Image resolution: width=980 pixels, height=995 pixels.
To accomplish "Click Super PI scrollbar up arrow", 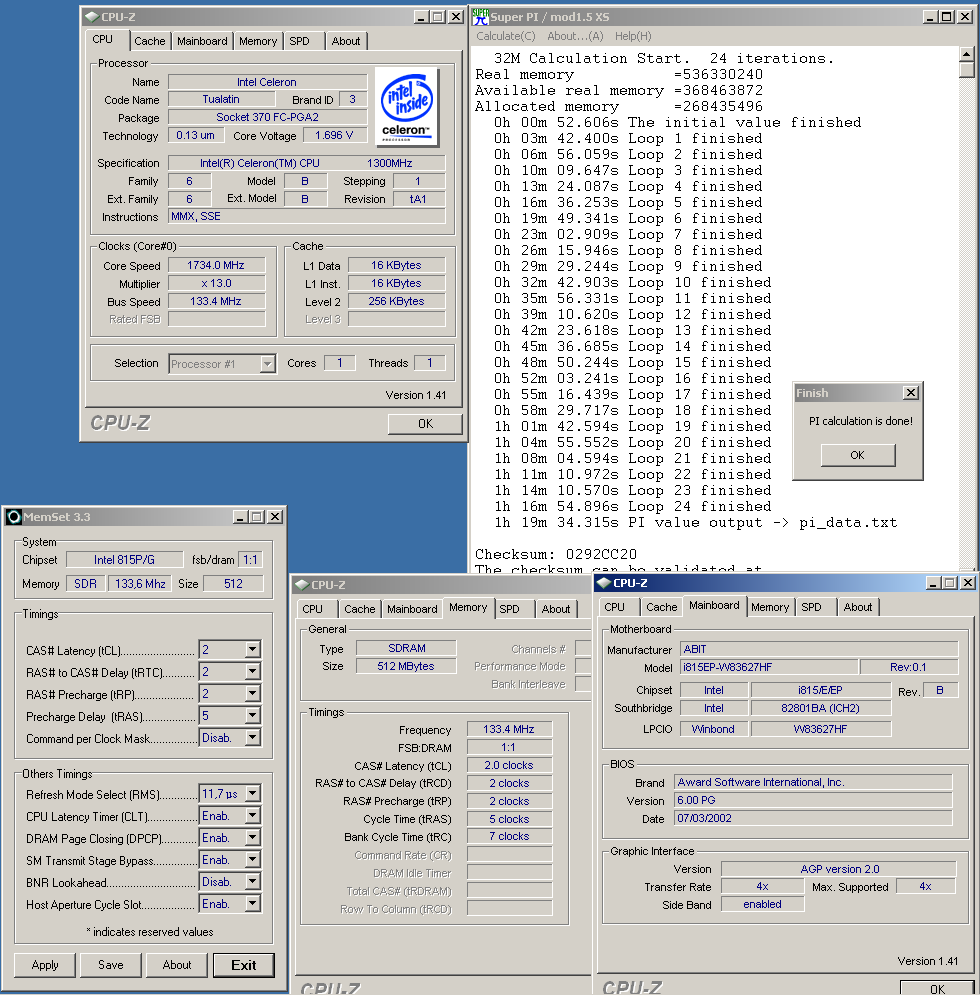I will click(966, 53).
